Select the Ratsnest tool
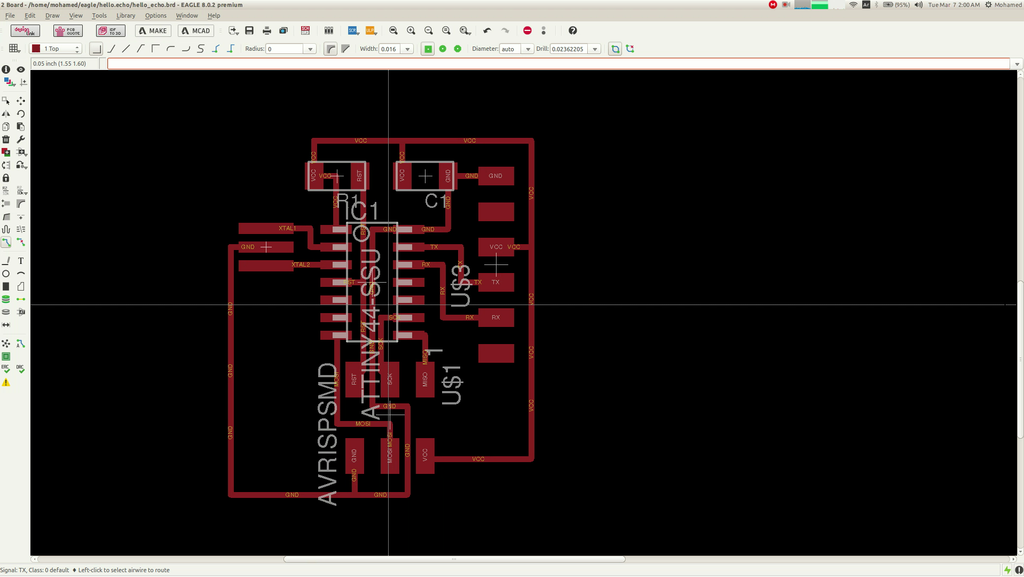 6,343
